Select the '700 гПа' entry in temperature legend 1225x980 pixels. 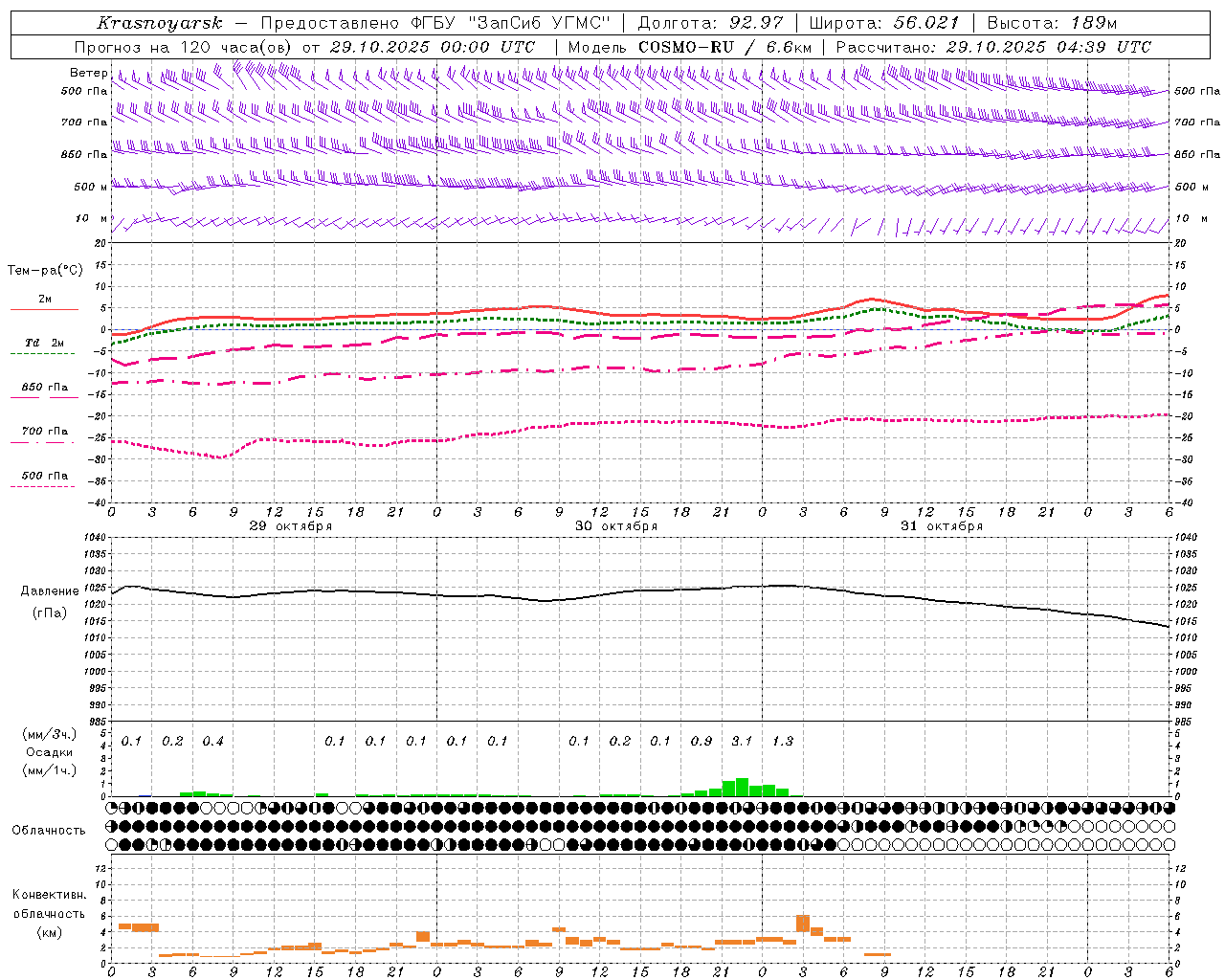tap(44, 434)
